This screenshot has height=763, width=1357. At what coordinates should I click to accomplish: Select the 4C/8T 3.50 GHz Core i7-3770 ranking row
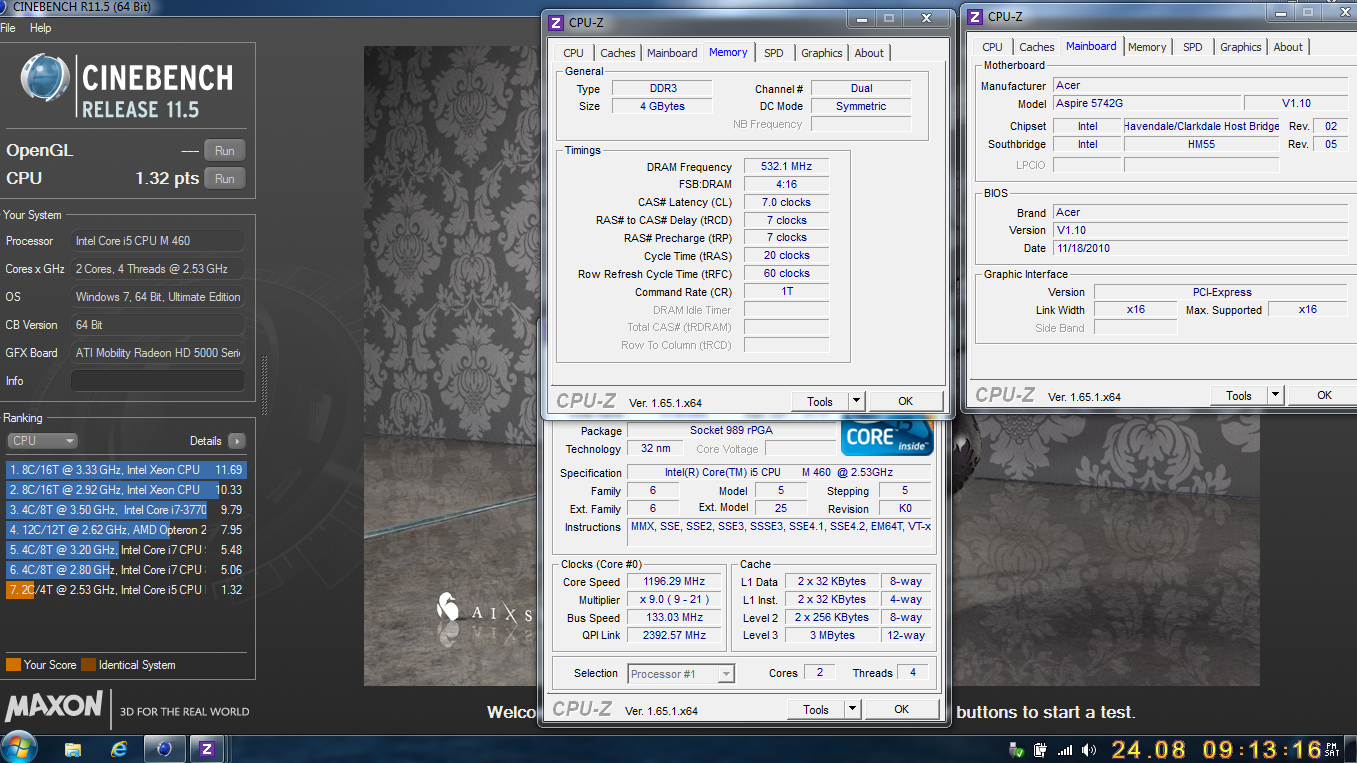125,510
